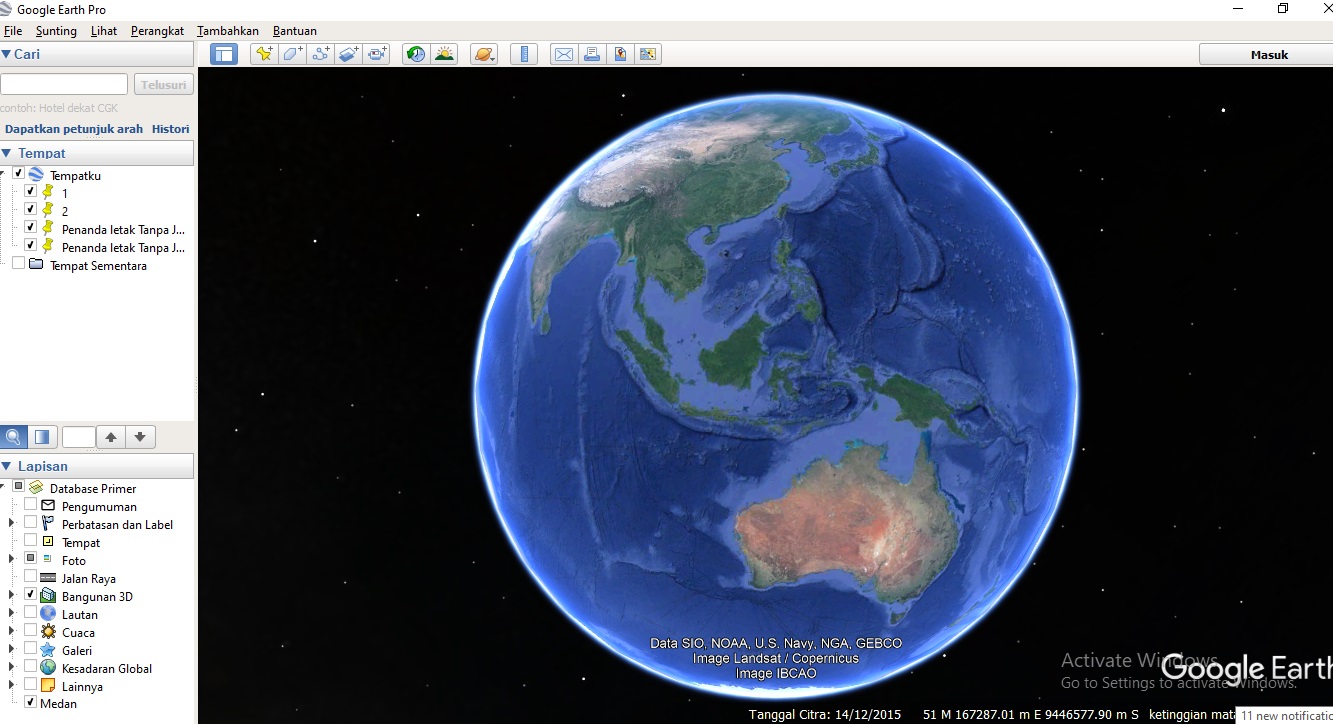Disable the Bangunan 3D layer checkbox
This screenshot has width=1333, height=724.
coord(30,595)
